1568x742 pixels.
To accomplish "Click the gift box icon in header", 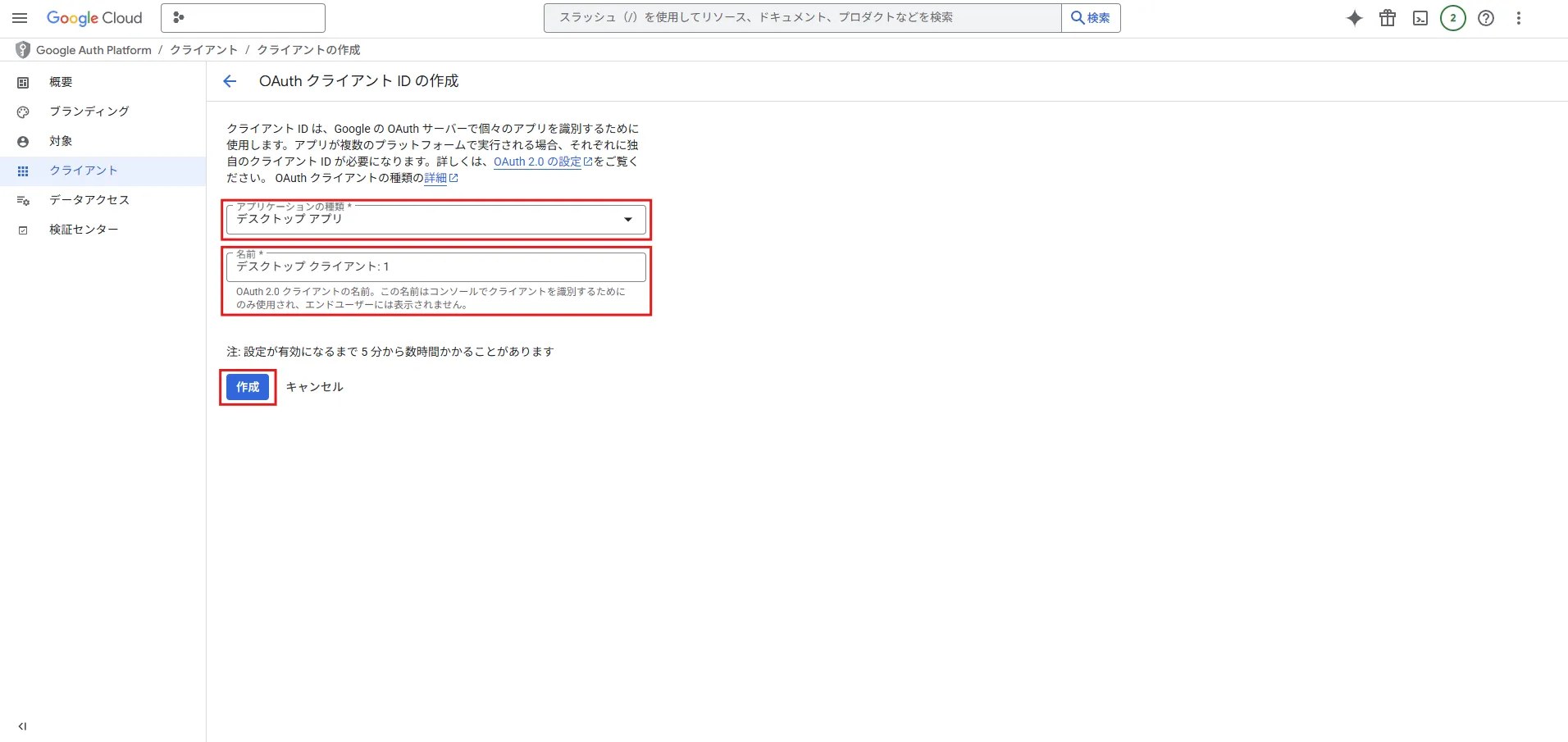I will [x=1388, y=18].
